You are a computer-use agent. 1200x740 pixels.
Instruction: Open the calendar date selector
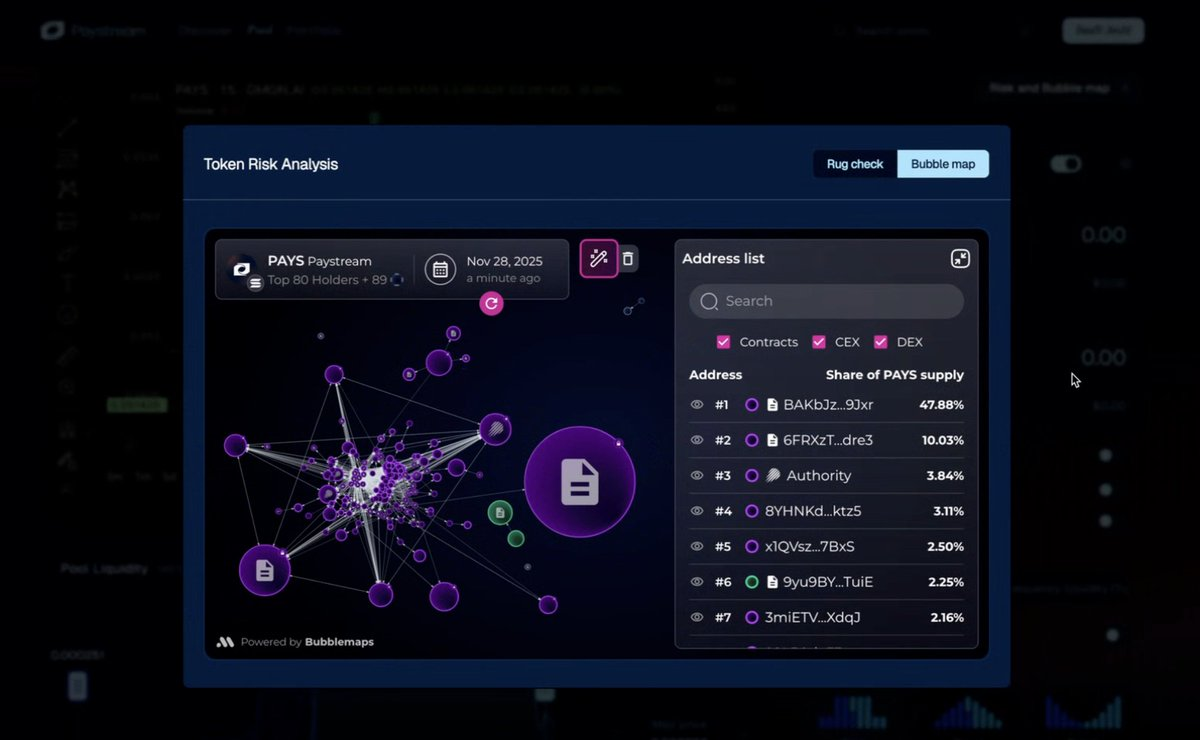click(440, 268)
